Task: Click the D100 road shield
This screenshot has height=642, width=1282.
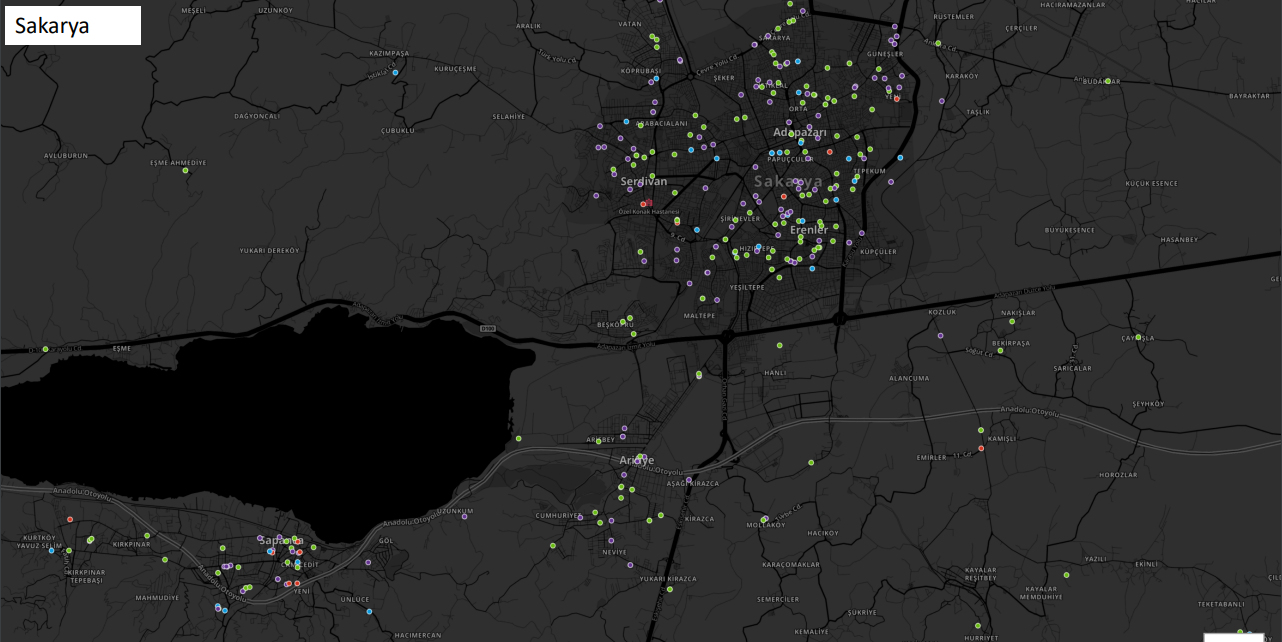Action: coord(487,328)
